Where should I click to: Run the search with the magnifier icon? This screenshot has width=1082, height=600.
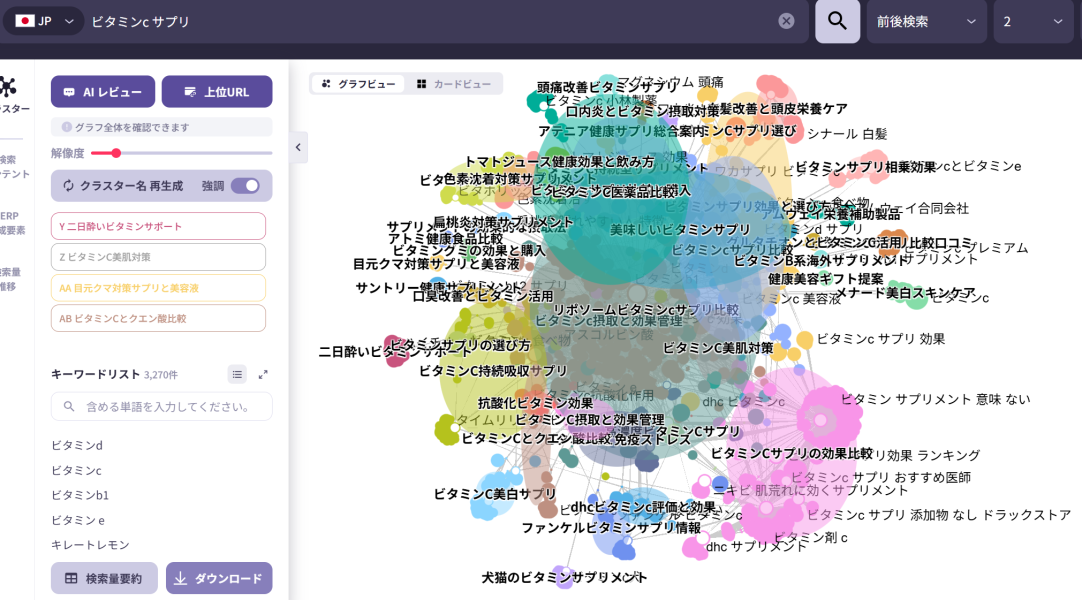click(837, 21)
